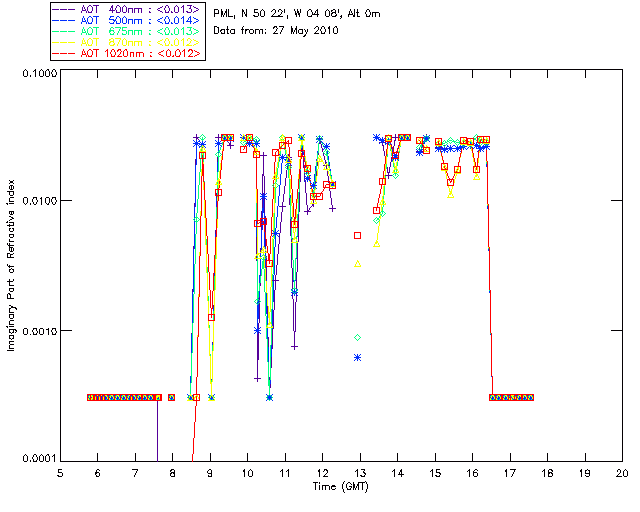The image size is (640, 512).
Task: Select the isolated yellow triangle marker near 13h
Action: [358, 264]
